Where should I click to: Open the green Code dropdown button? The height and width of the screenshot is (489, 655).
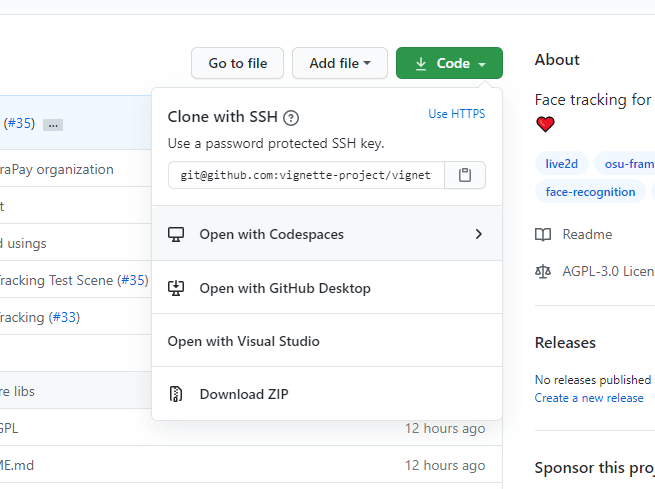pyautogui.click(x=449, y=63)
